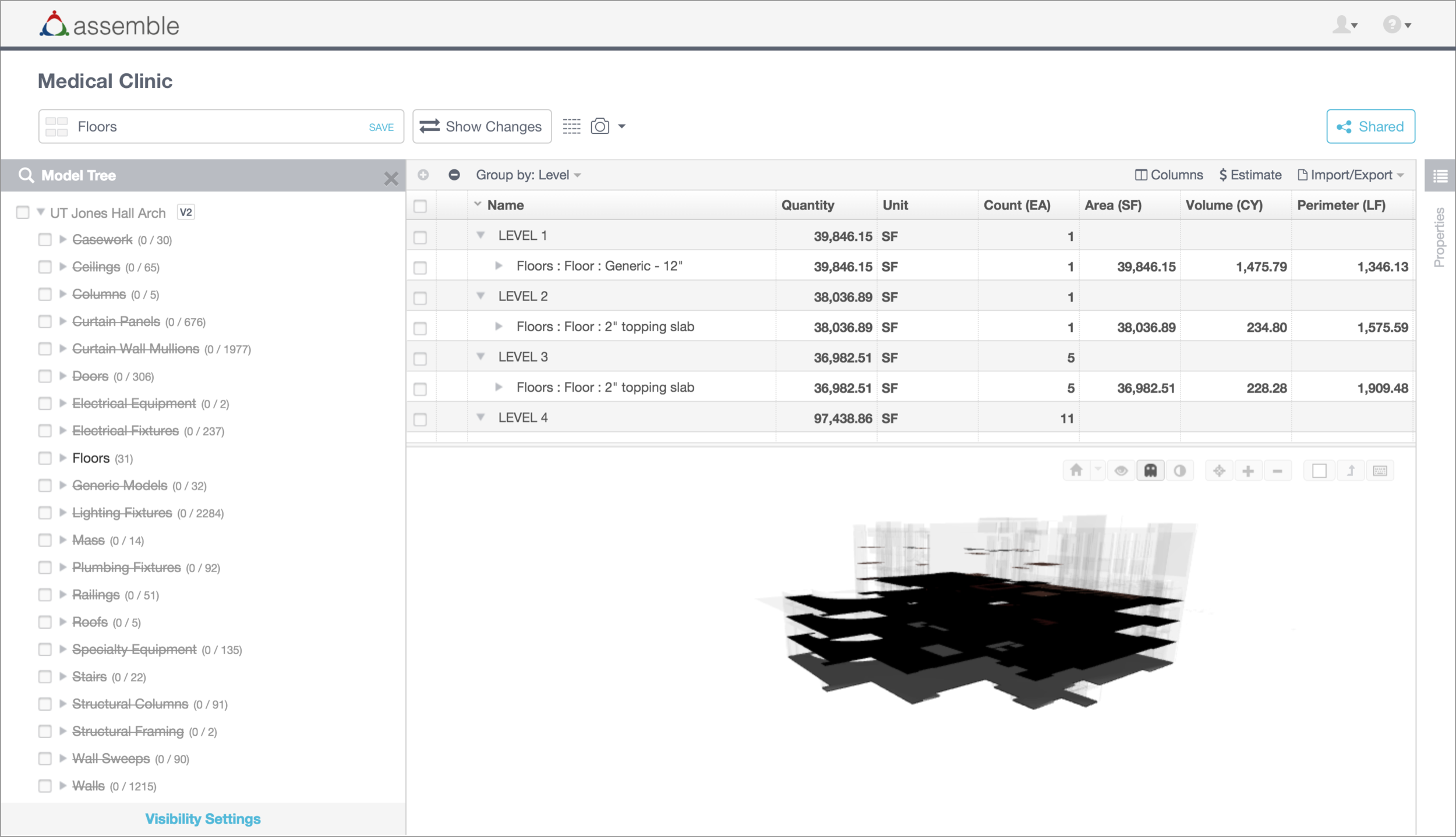Check the UT Jones Hall Arch checkbox
Image resolution: width=1456 pixels, height=837 pixels.
(x=23, y=212)
